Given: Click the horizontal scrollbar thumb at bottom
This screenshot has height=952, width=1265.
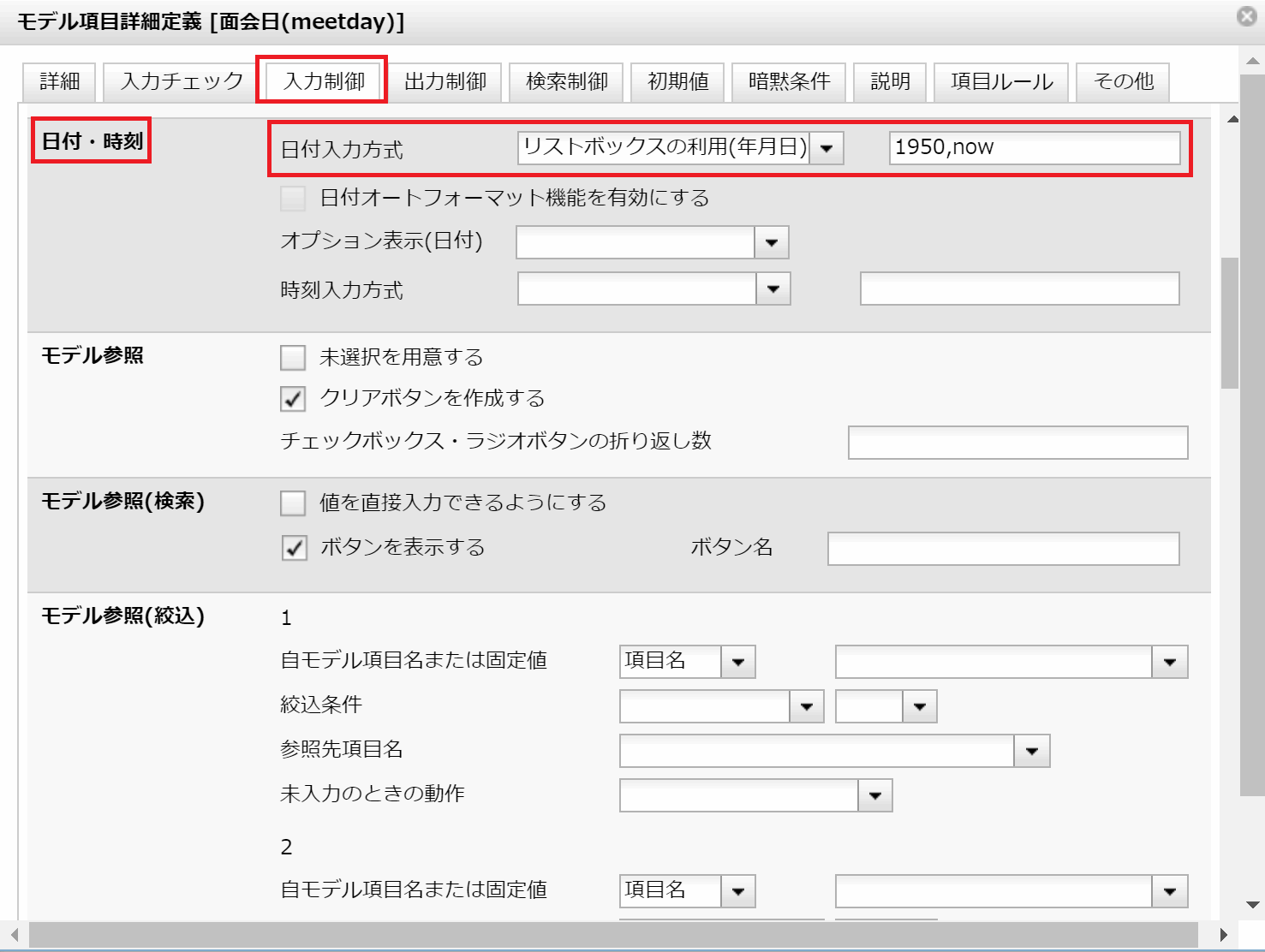Looking at the screenshot, I should pos(613,935).
